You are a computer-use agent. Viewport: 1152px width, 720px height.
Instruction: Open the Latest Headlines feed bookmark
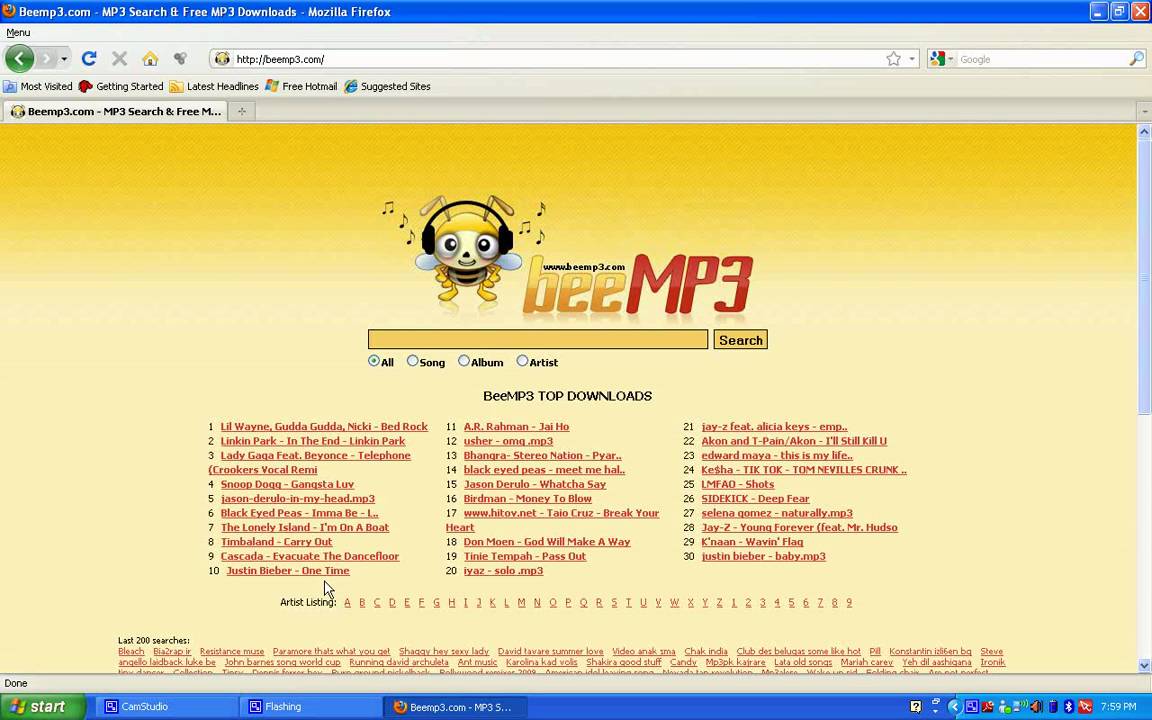tap(214, 86)
